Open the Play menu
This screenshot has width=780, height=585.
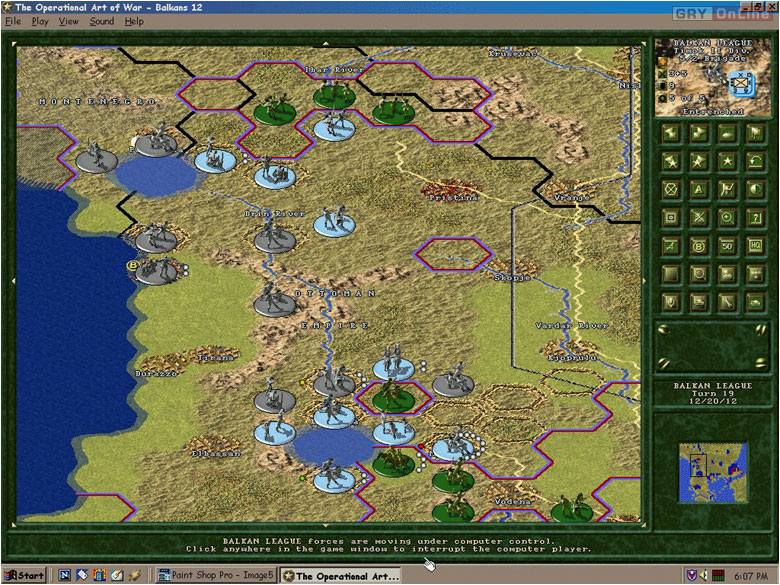pos(40,21)
